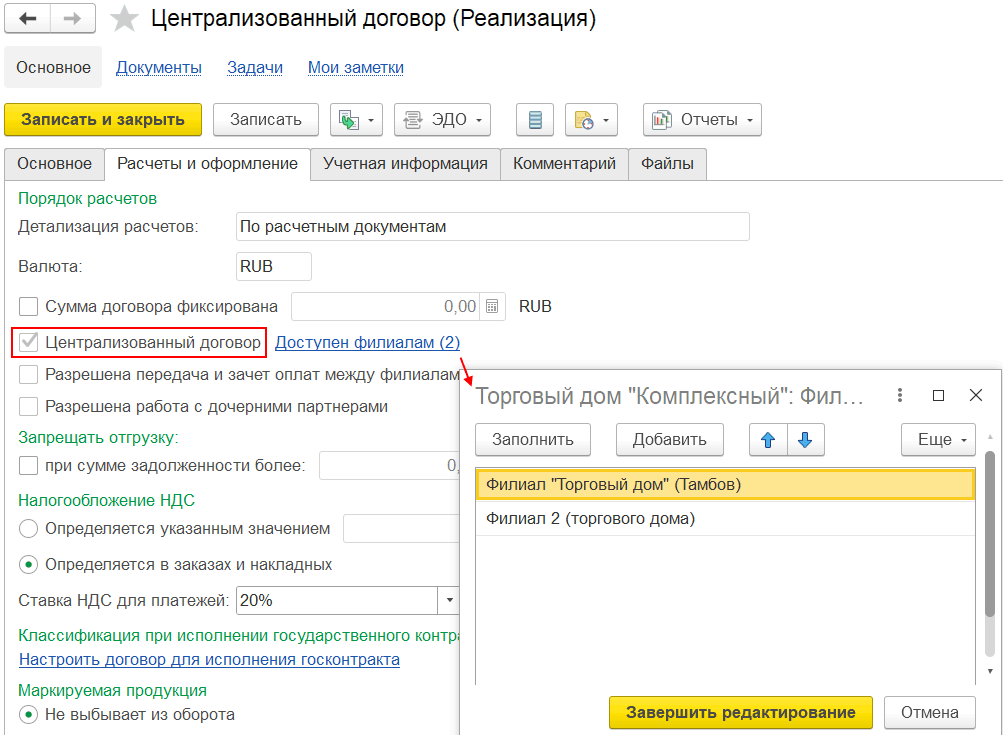The image size is (1003, 735).
Task: Open the document structure list icon
Action: pos(535,120)
